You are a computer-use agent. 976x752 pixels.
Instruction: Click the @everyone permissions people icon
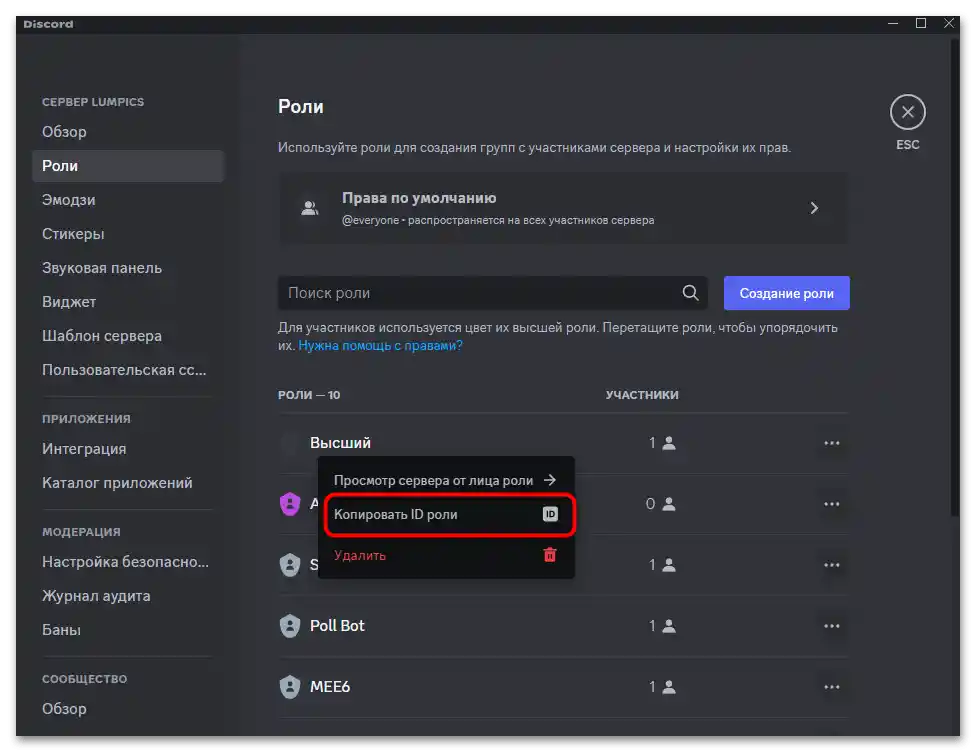pyautogui.click(x=310, y=207)
